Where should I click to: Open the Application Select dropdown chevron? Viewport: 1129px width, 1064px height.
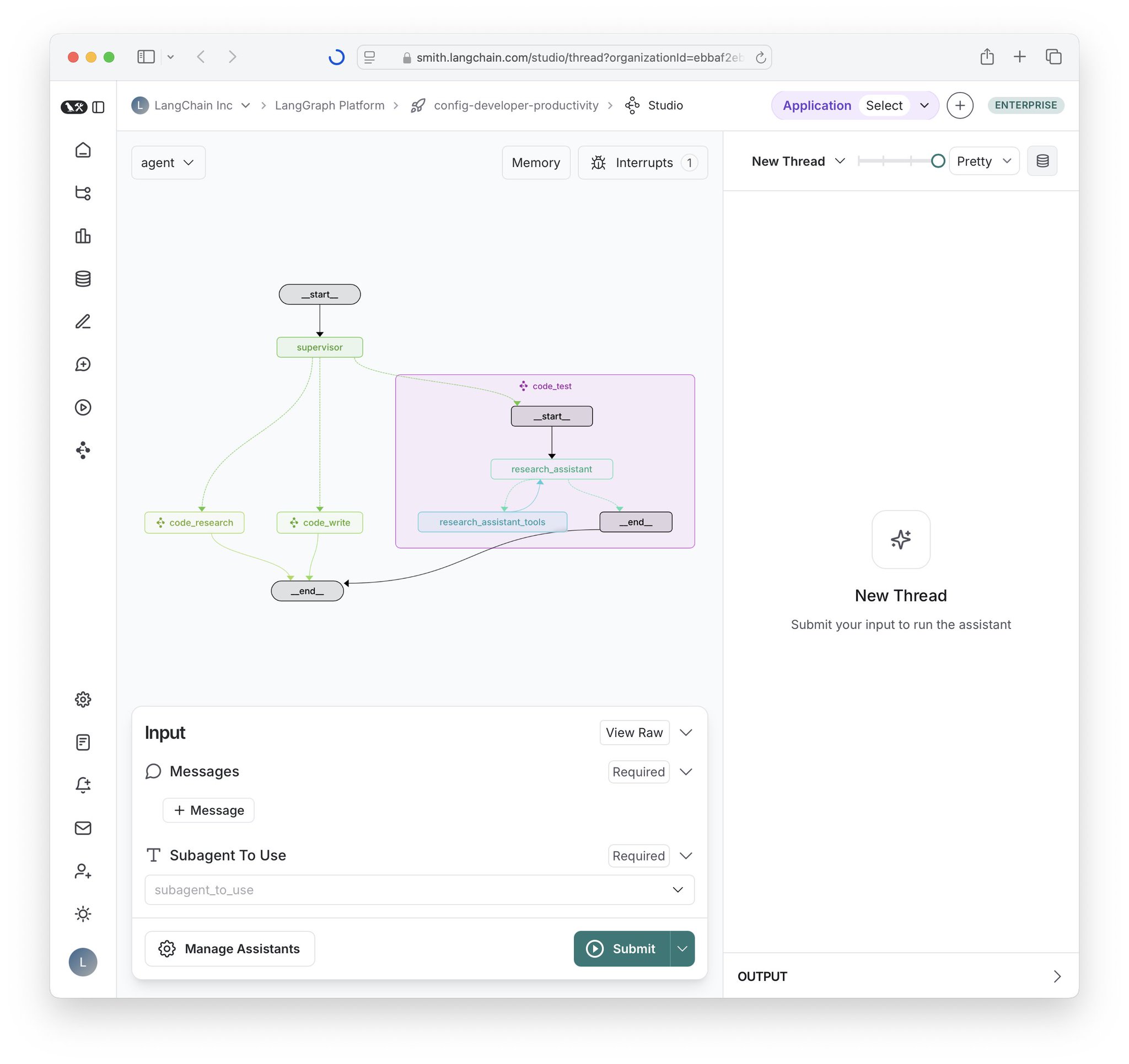924,106
